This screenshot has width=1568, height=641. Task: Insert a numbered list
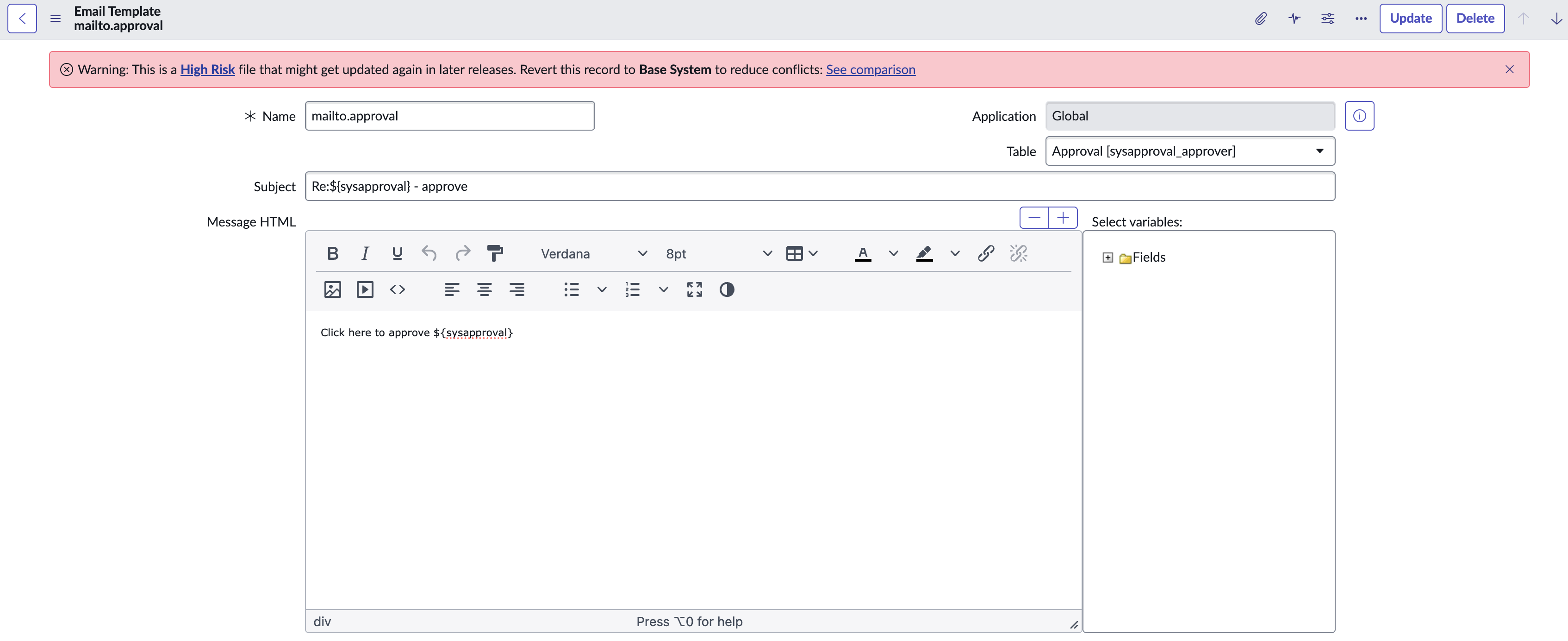[633, 289]
